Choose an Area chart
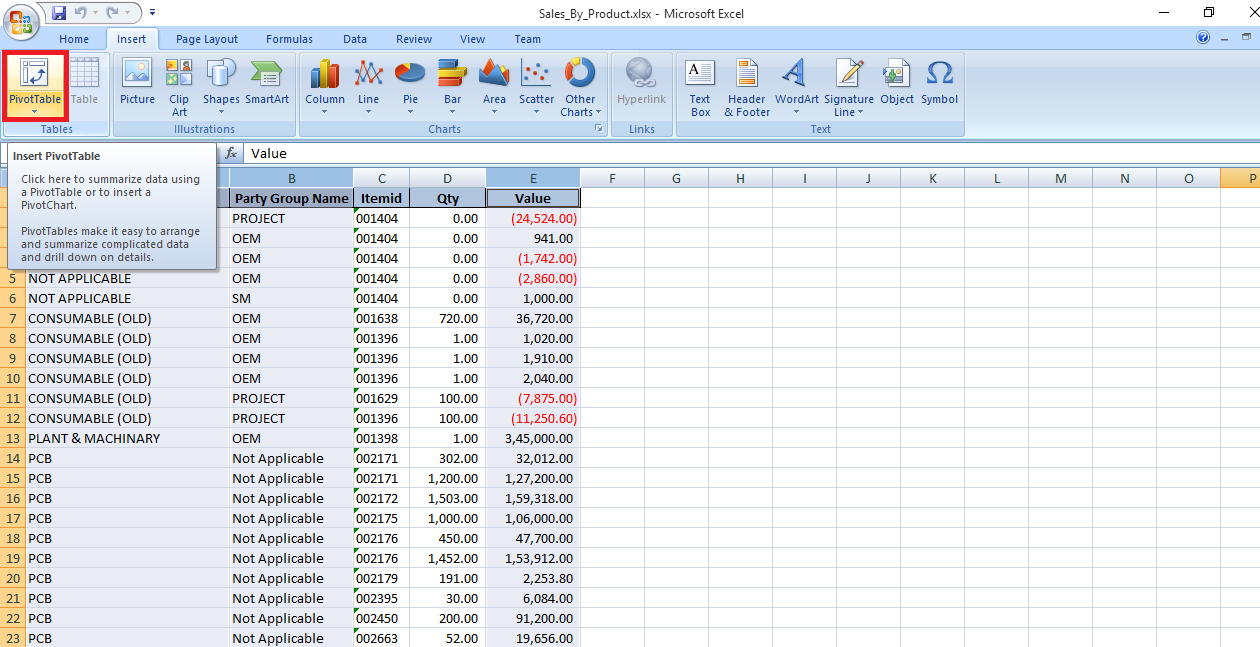This screenshot has height=647, width=1260. pos(494,86)
